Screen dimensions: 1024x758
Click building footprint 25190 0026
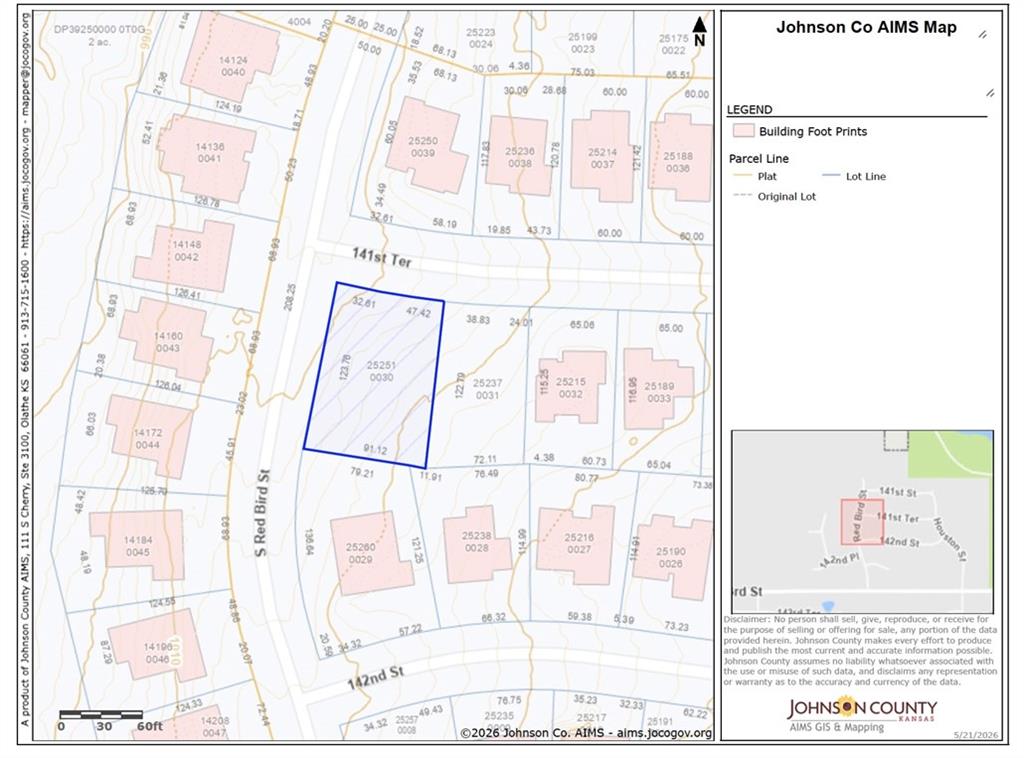tap(672, 557)
